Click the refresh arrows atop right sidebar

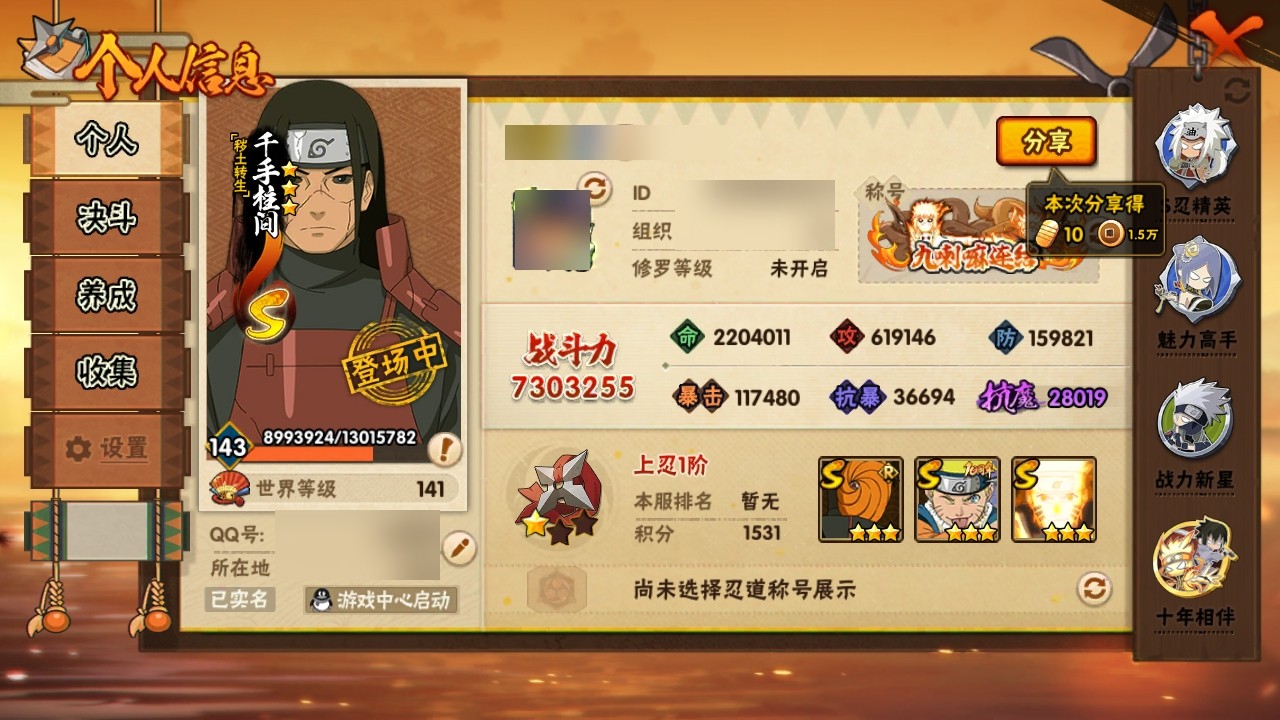(x=1237, y=91)
